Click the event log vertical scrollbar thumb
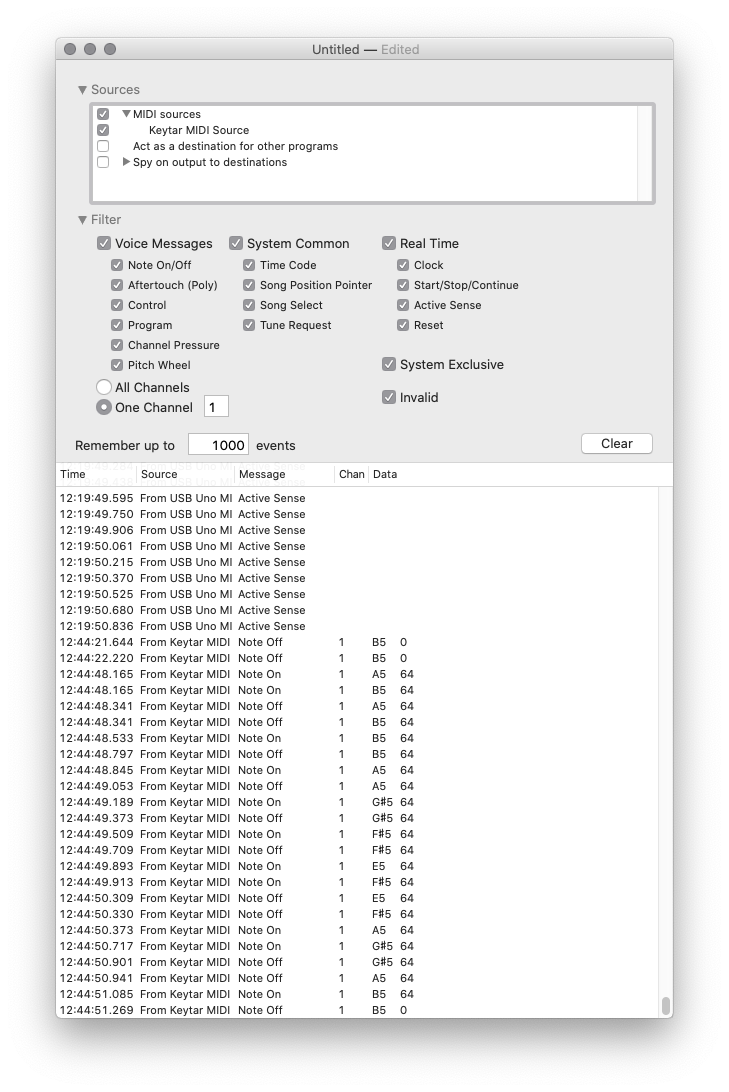Screen dimensions: 729x1092 click(x=666, y=1006)
